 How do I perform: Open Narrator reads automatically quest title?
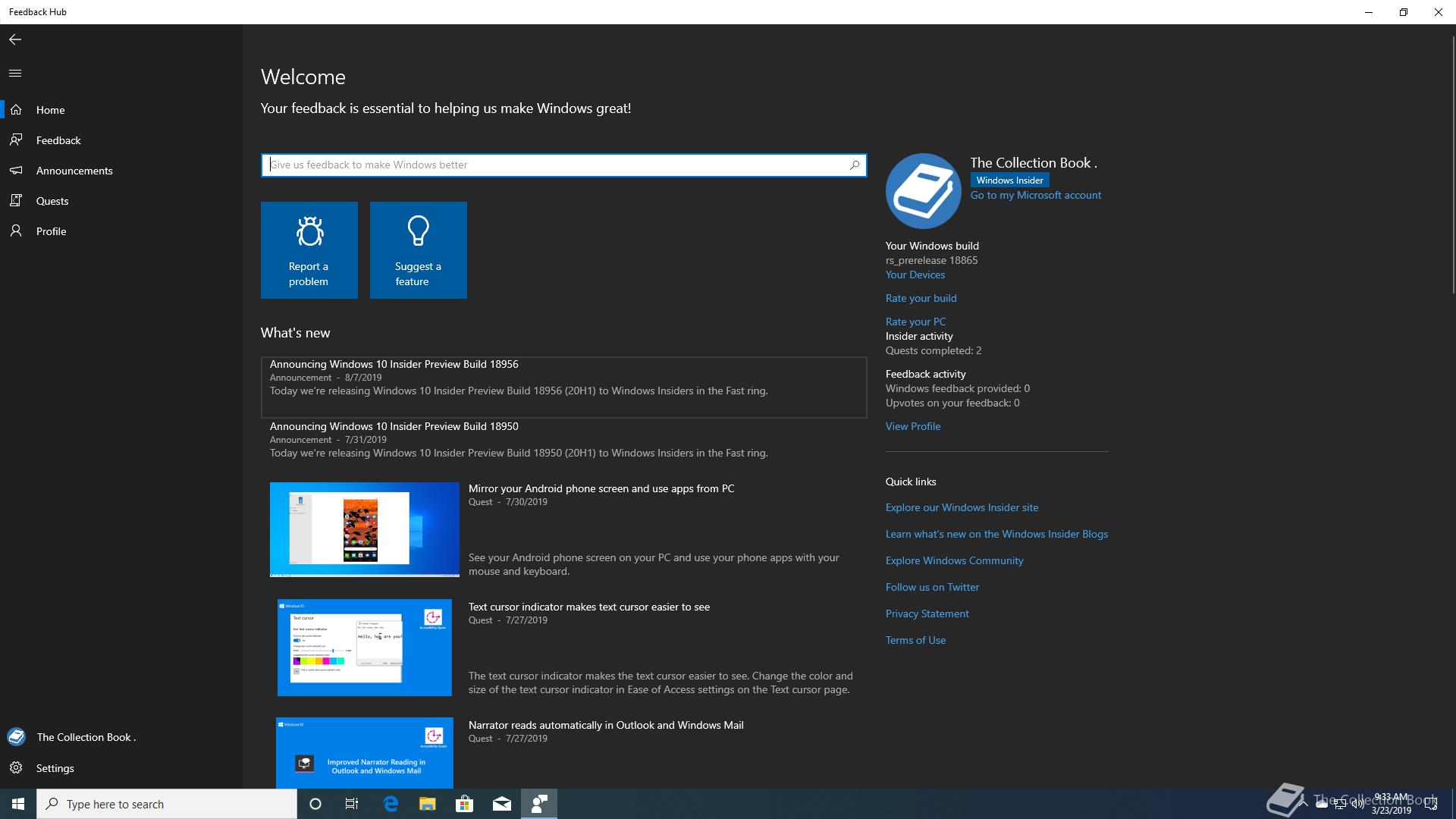click(606, 725)
